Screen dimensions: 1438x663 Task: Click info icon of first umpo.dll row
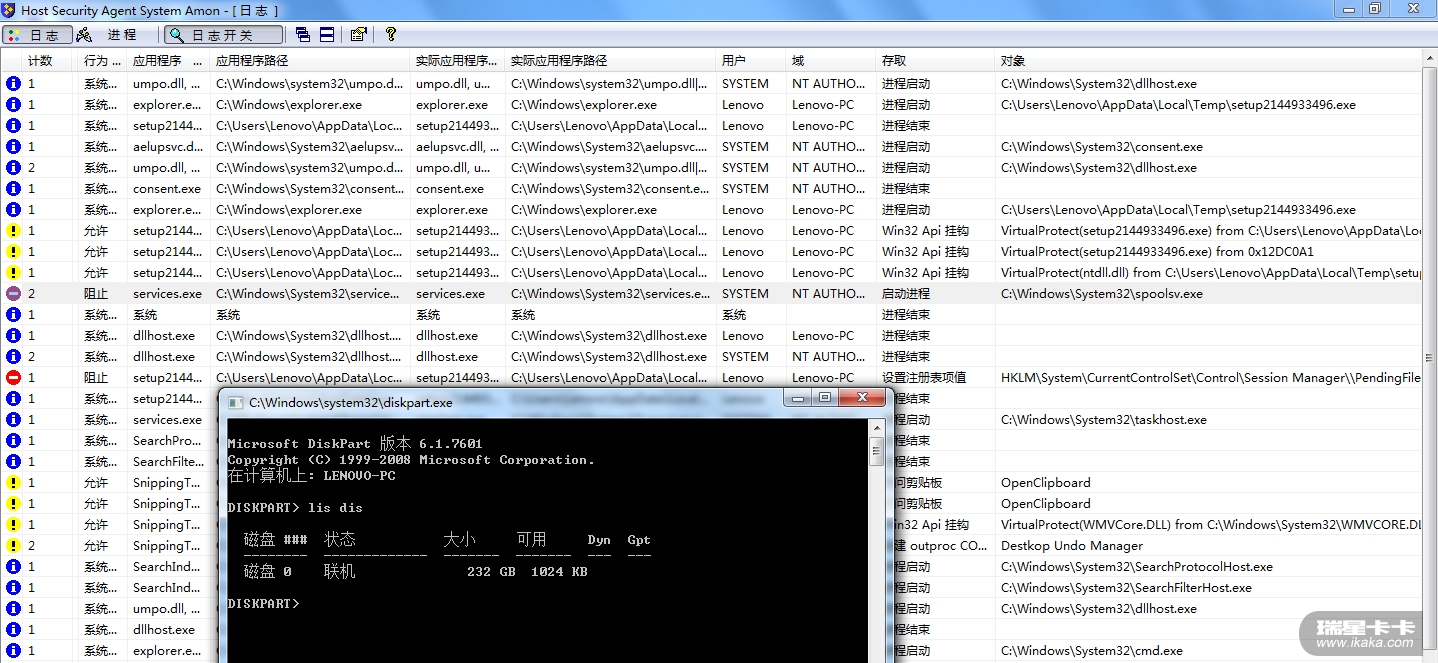point(12,84)
